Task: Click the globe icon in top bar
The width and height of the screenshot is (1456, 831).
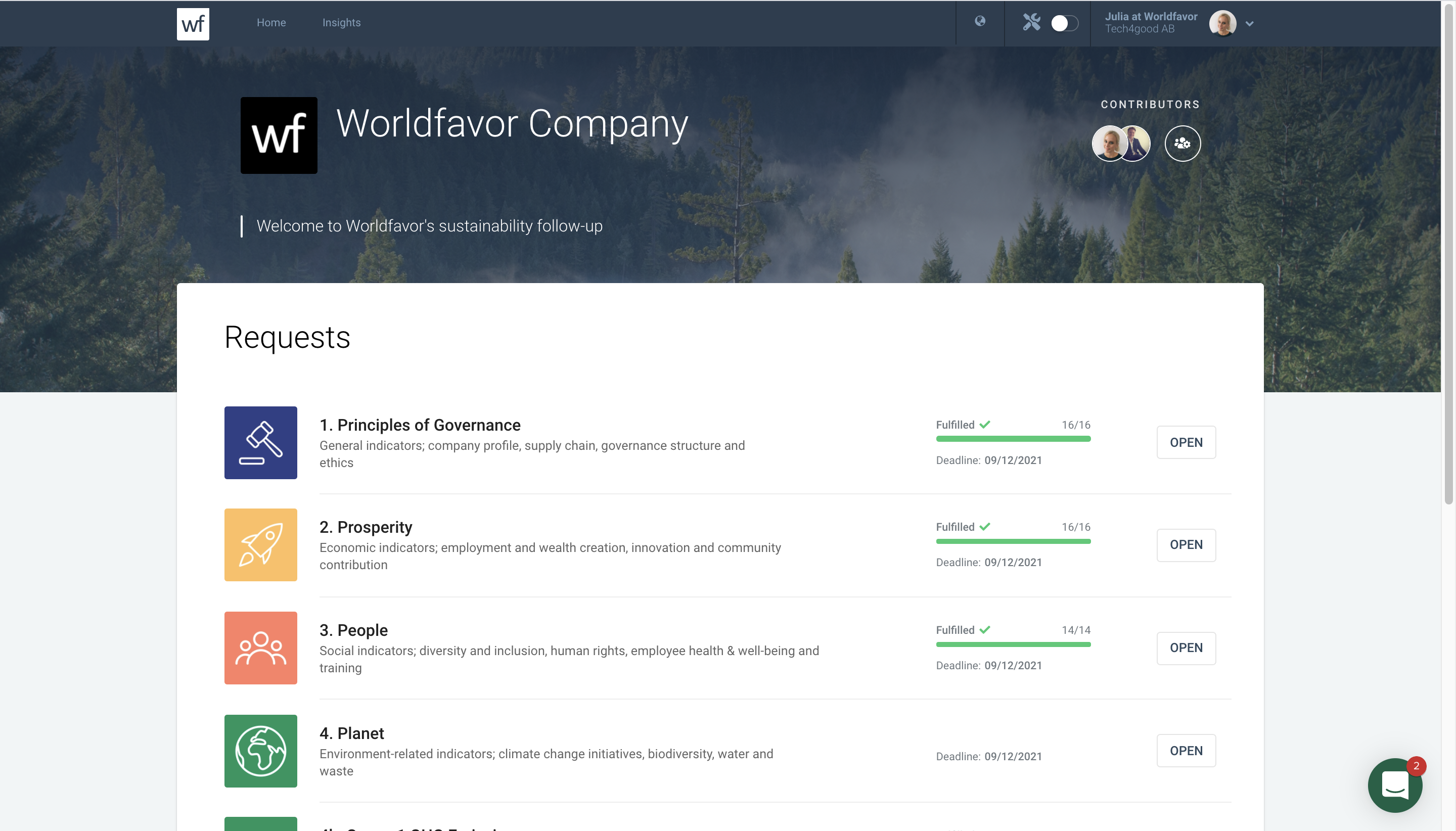Action: [x=979, y=22]
